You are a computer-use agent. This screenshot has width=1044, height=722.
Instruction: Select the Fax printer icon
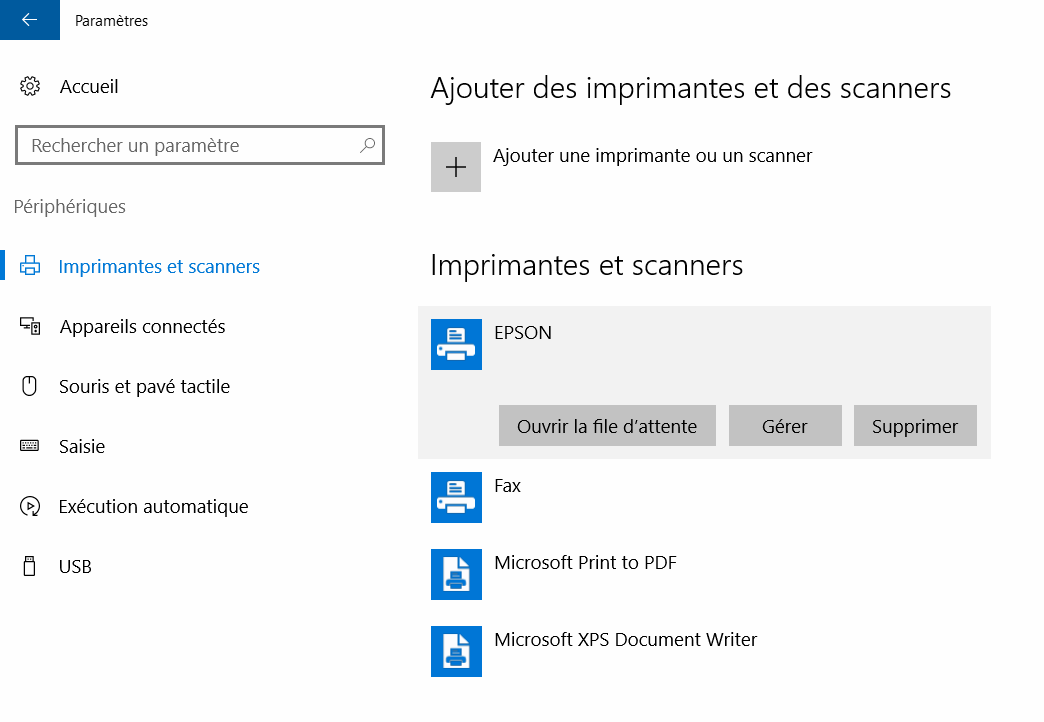[x=456, y=497]
